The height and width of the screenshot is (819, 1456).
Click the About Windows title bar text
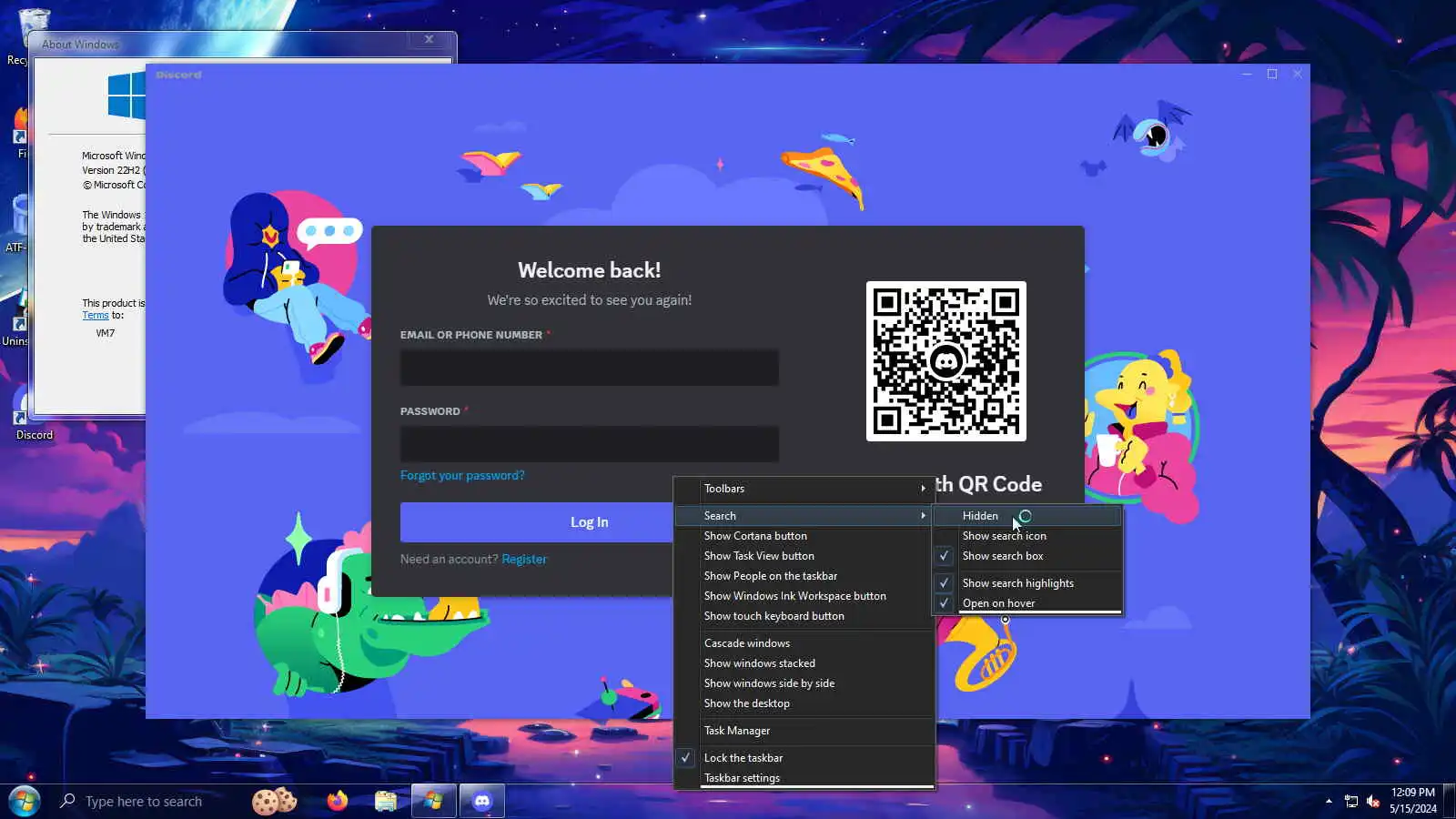[x=80, y=44]
